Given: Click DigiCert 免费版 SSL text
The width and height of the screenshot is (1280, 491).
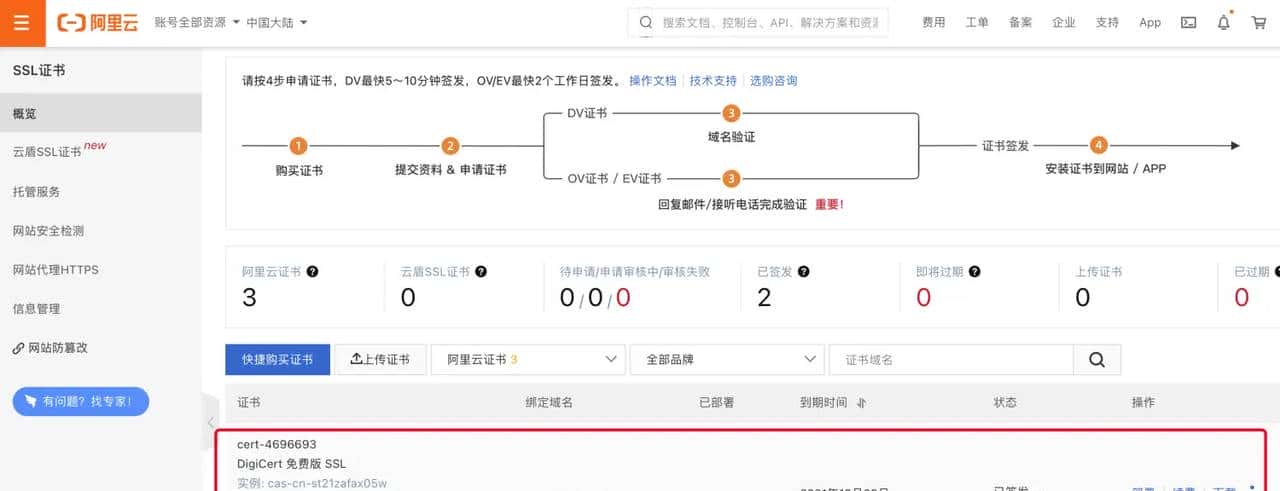Looking at the screenshot, I should (x=292, y=464).
